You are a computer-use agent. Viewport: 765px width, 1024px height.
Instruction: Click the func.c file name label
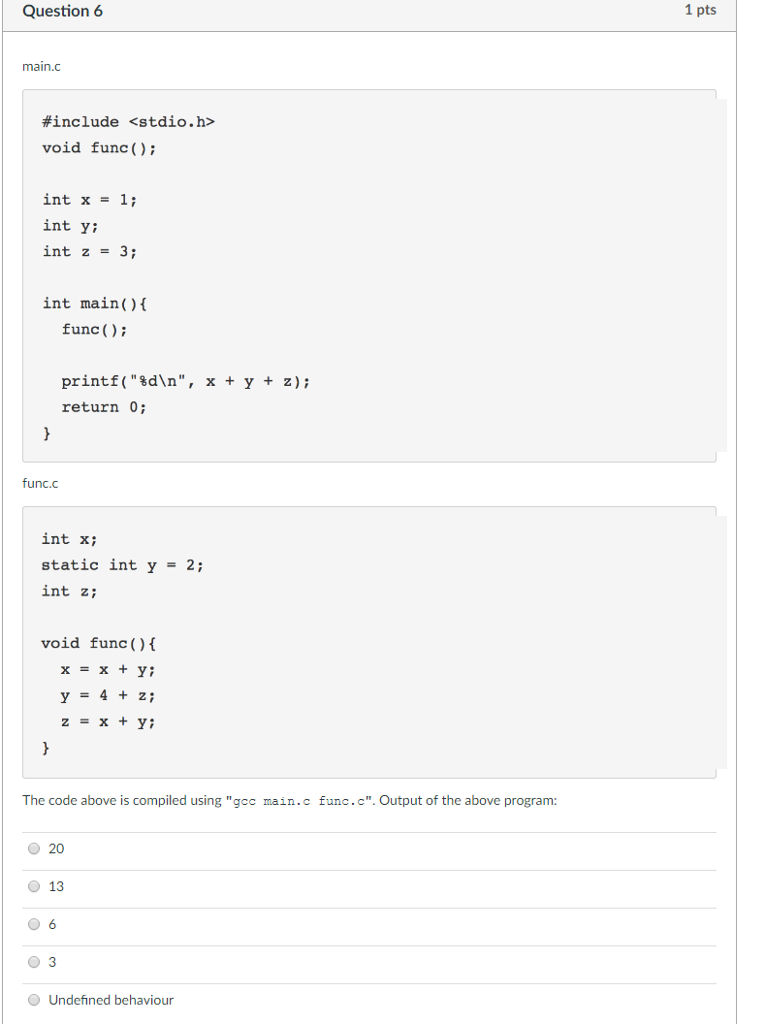pos(40,483)
